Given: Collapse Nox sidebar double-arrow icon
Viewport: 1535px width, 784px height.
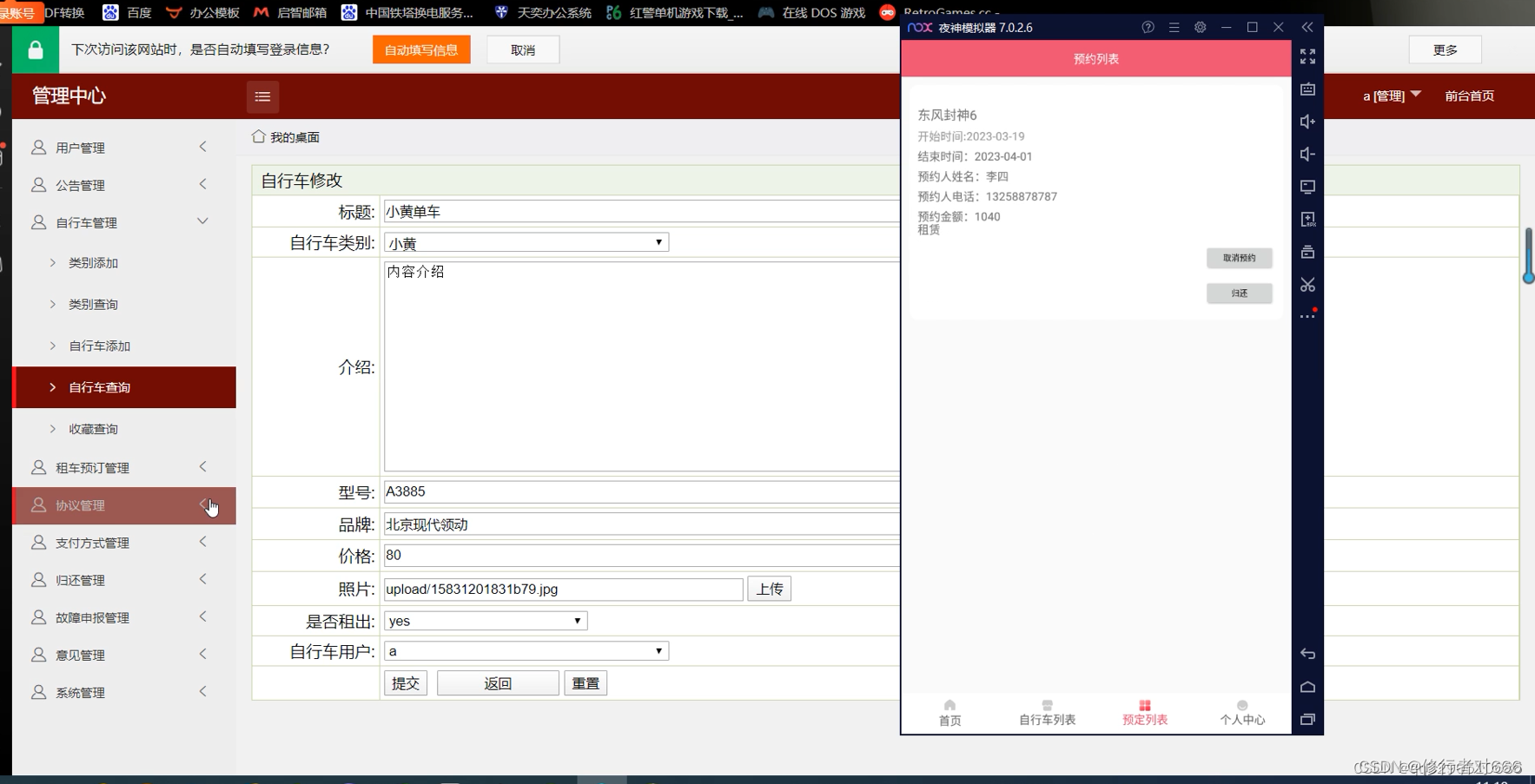Looking at the screenshot, I should (1307, 28).
